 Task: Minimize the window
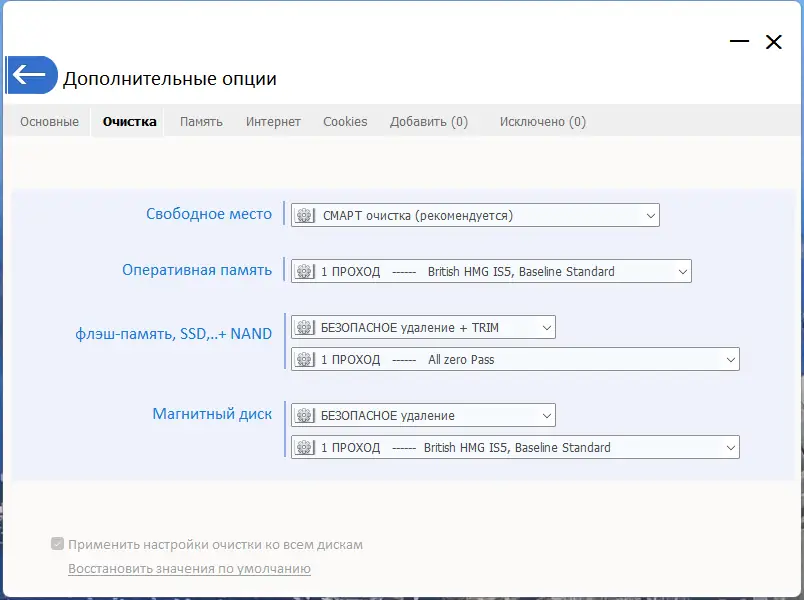click(x=740, y=42)
